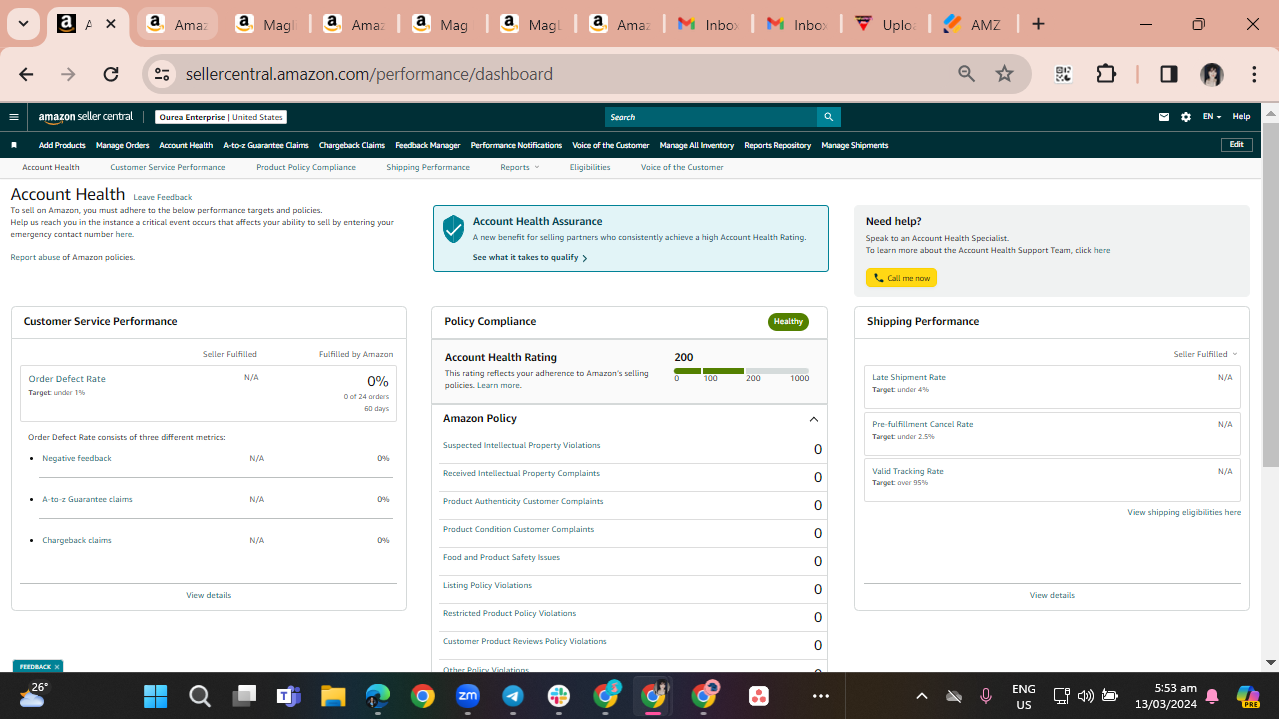The width and height of the screenshot is (1279, 719).
Task: Open View details under Shipping Performance
Action: tap(1052, 595)
